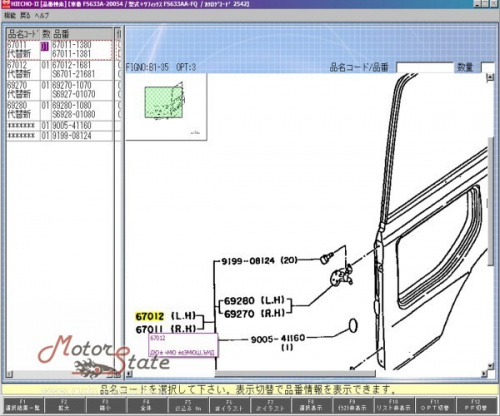Click the F9 function key button

click(353, 405)
